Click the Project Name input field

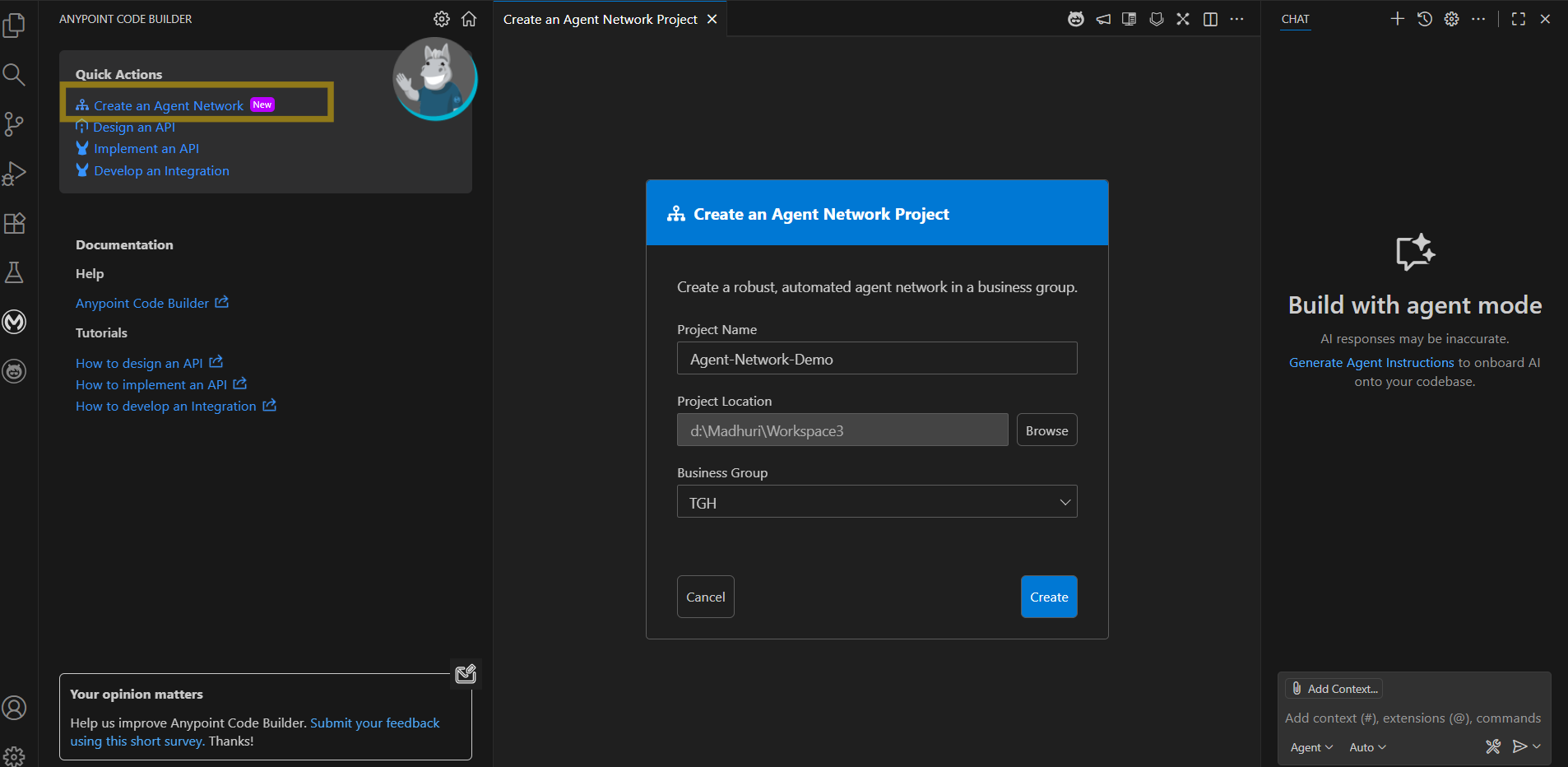click(x=877, y=359)
